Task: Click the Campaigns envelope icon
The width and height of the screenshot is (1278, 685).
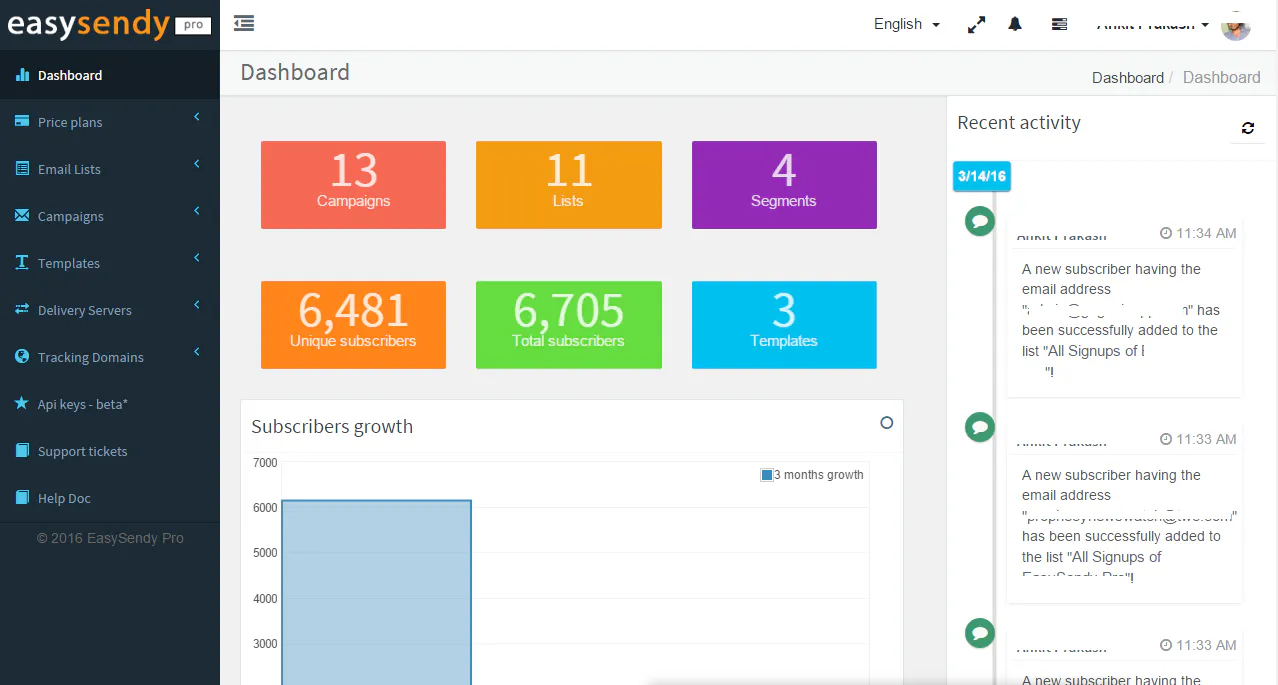Action: [22, 215]
